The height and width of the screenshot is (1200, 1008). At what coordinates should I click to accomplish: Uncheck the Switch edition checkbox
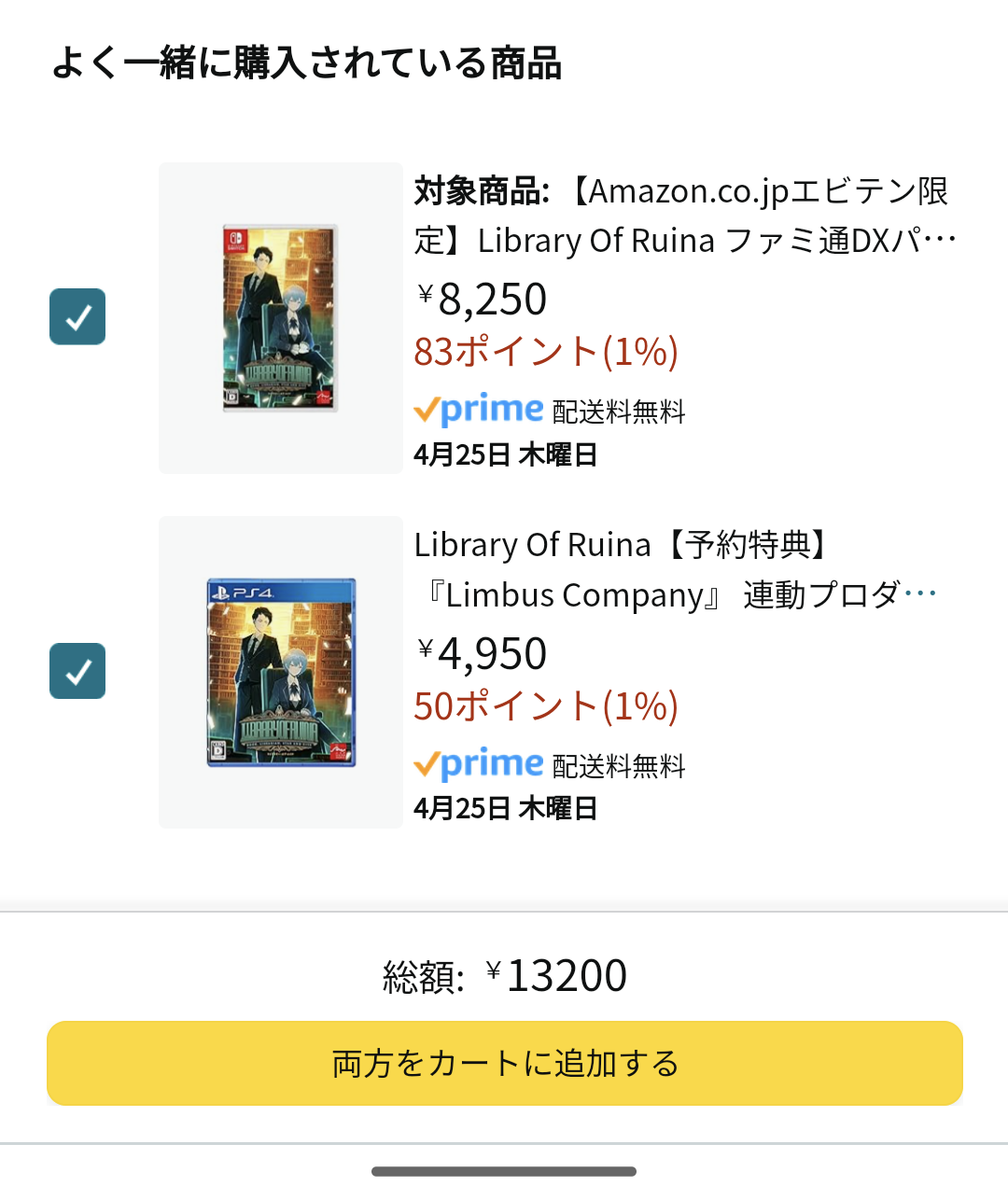77,317
